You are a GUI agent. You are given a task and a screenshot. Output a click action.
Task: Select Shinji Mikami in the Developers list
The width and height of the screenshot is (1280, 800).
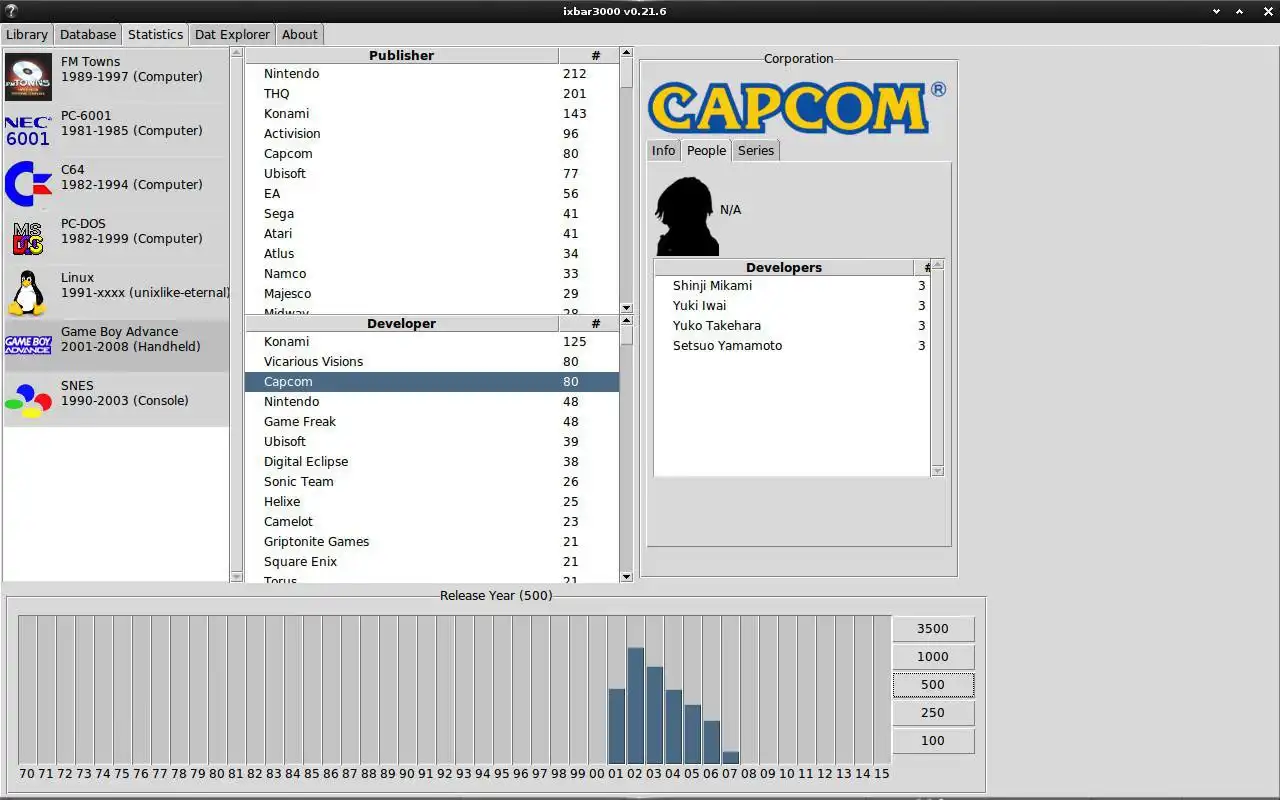point(792,286)
